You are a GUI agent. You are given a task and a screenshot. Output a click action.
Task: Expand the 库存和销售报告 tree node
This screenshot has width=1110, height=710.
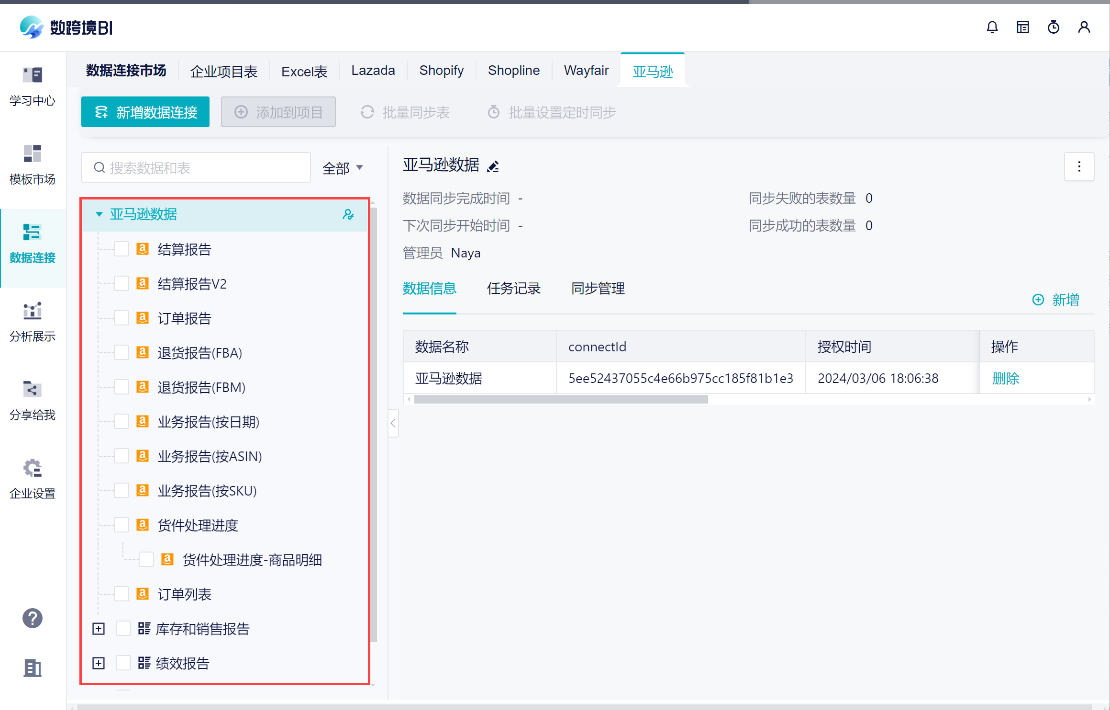click(x=98, y=629)
